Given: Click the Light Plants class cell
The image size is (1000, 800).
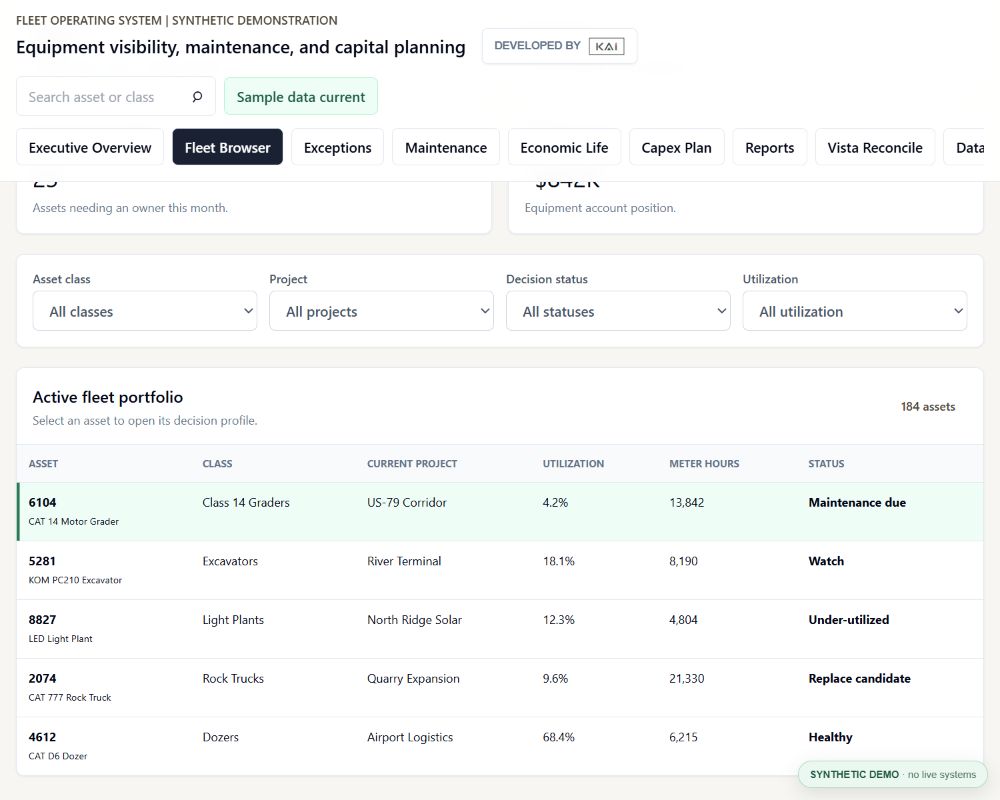Looking at the screenshot, I should pyautogui.click(x=233, y=620).
